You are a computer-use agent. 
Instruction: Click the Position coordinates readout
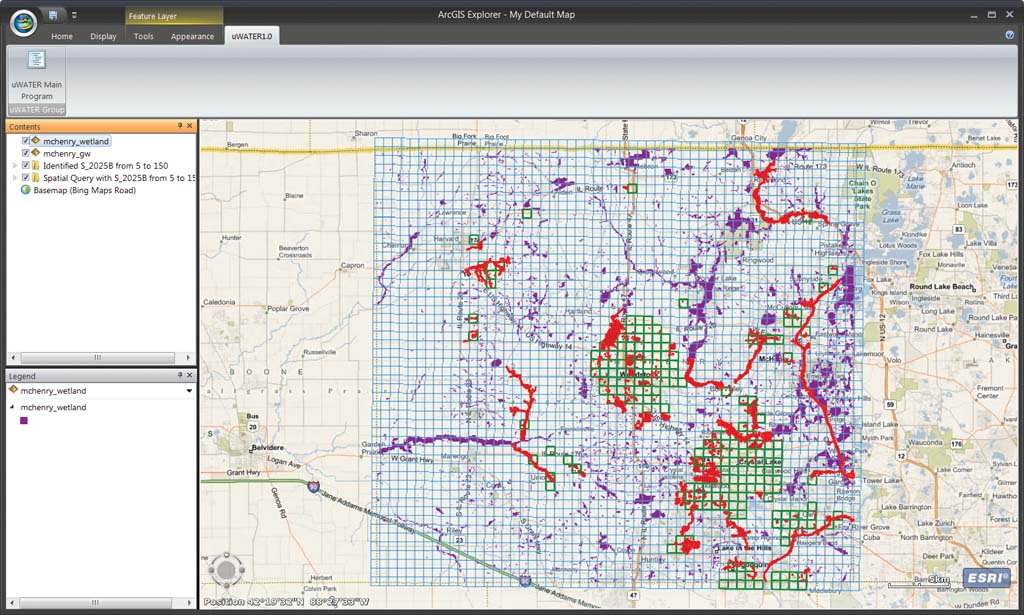[x=286, y=601]
